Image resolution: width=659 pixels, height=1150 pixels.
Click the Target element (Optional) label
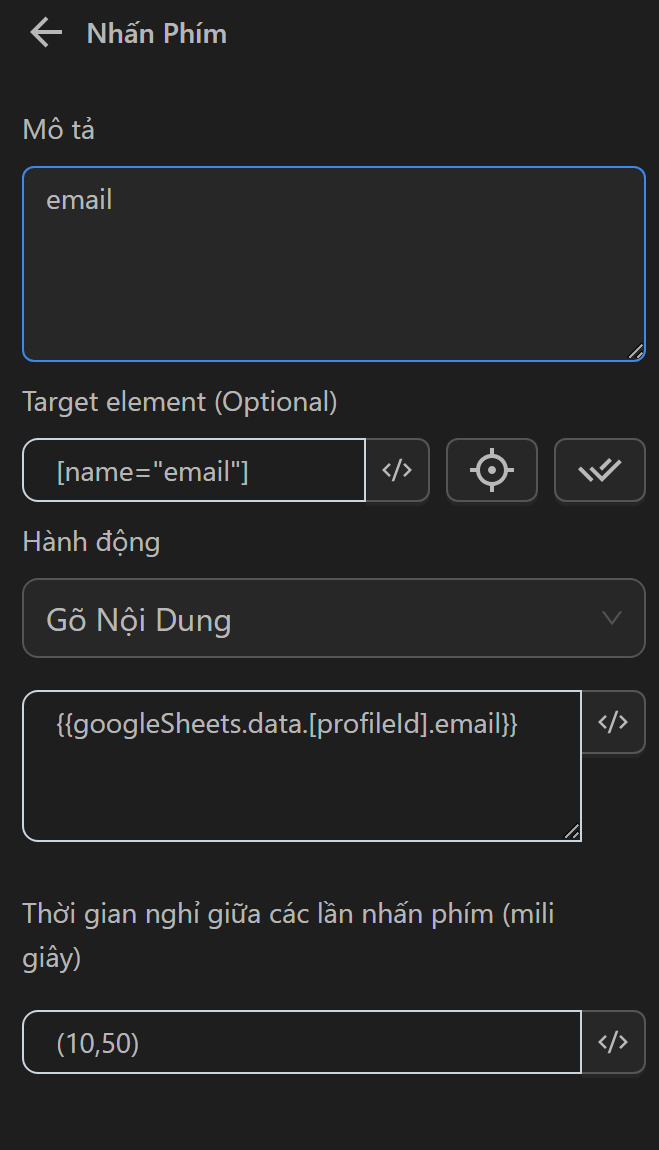click(180, 402)
